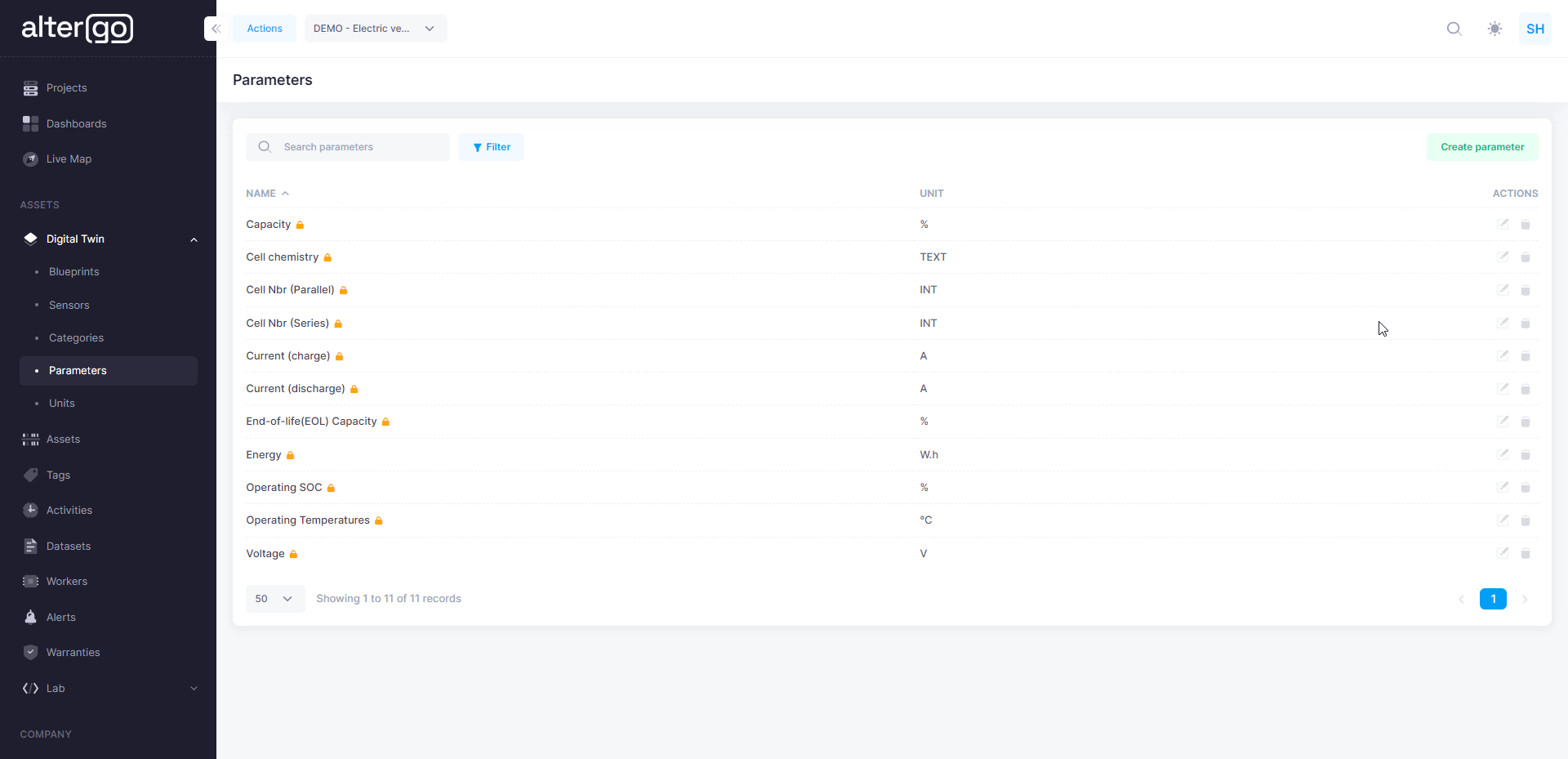Collapse the sidebar with double-chevron icon
Viewport: 1568px width, 759px height.
point(216,29)
